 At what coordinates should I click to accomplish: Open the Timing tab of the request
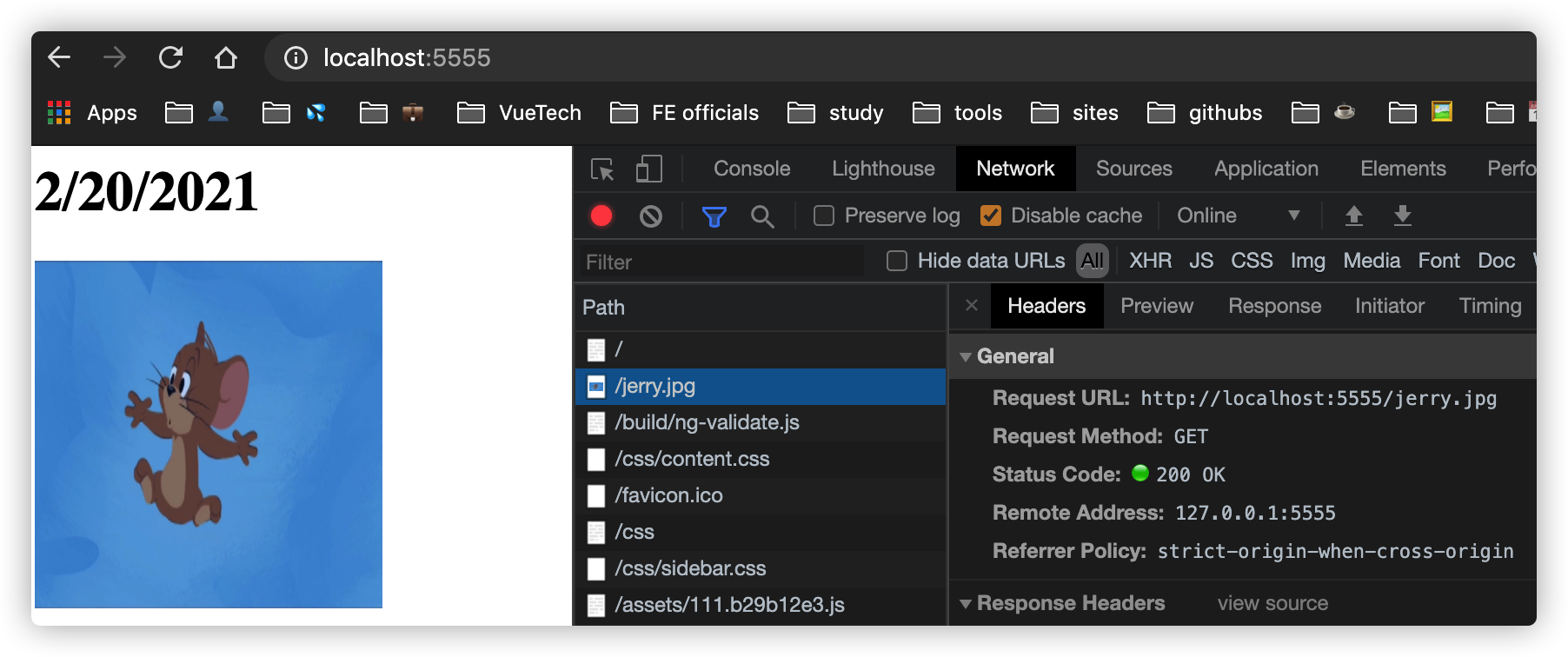pyautogui.click(x=1490, y=306)
